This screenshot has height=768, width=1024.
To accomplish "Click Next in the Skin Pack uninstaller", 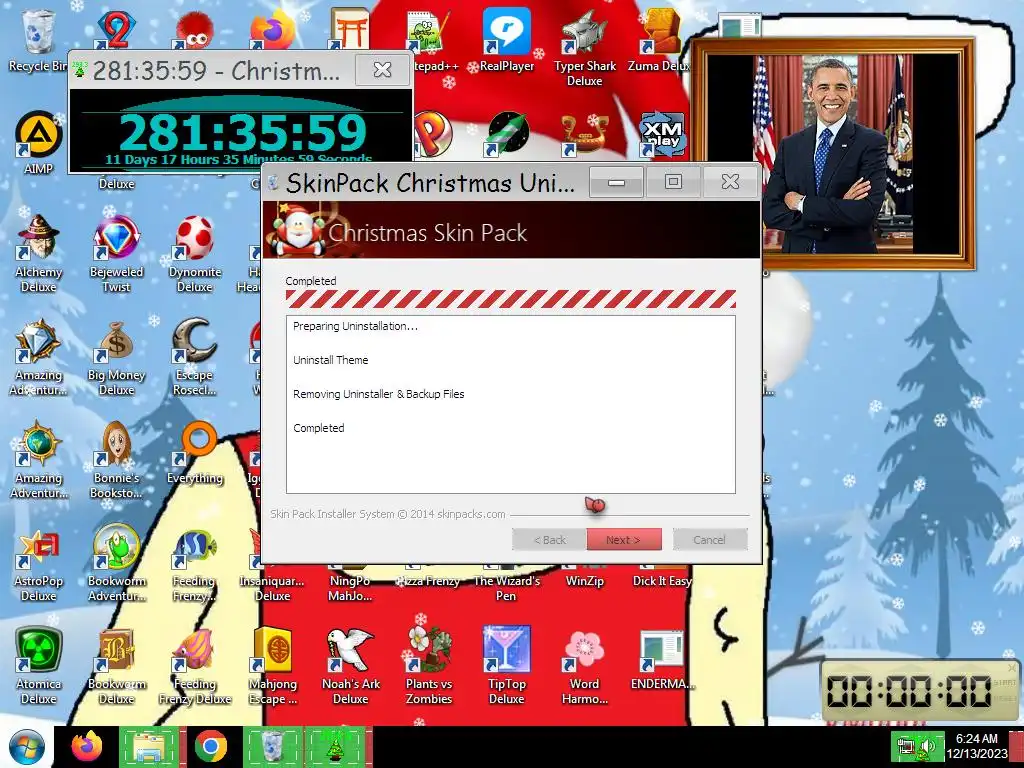I will click(x=624, y=539).
